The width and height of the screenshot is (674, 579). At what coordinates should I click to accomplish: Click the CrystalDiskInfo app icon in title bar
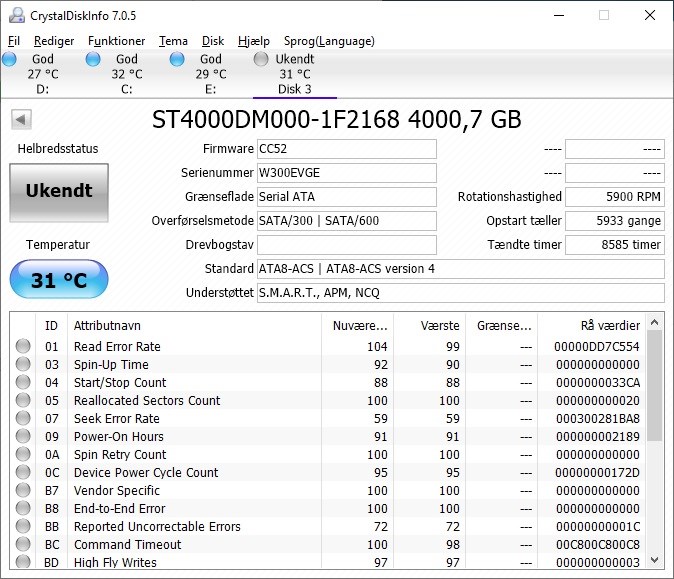(x=17, y=15)
